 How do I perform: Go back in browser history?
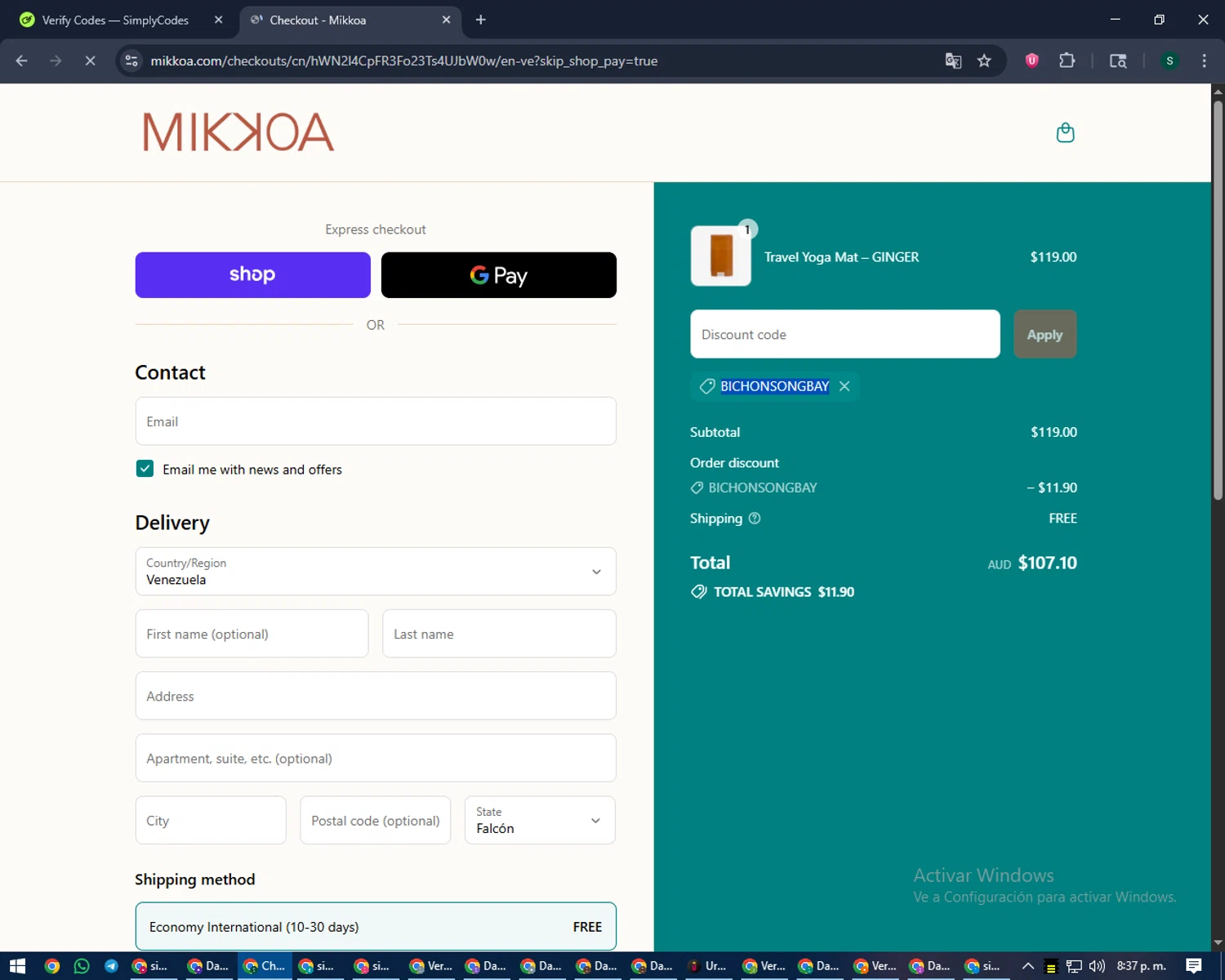point(22,60)
